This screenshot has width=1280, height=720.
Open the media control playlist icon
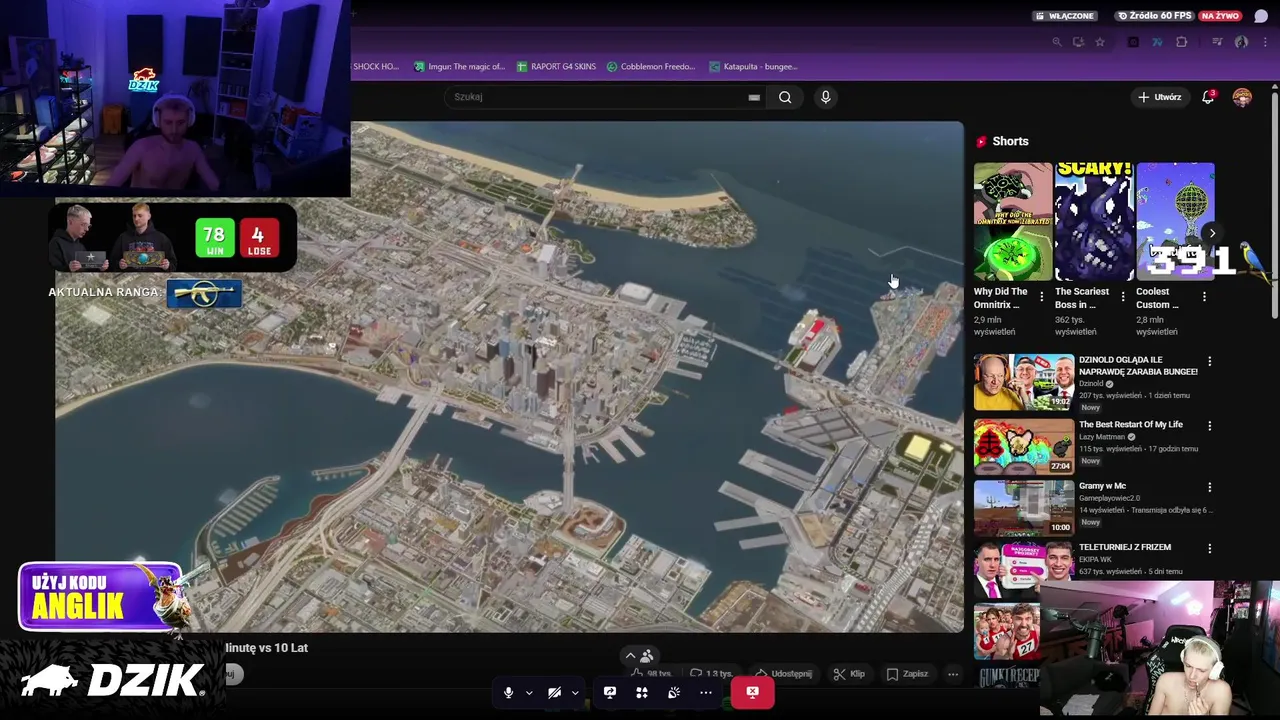(1217, 42)
